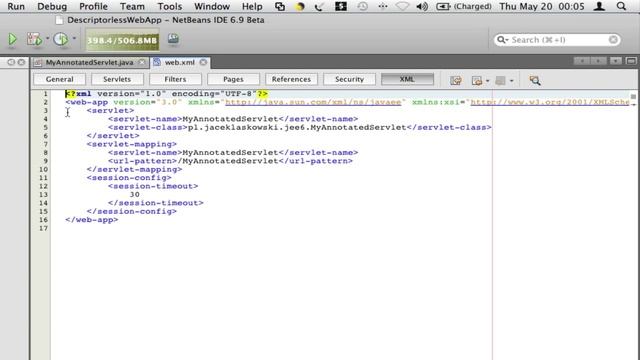Viewport: 640px width, 360px height.
Task: Click the session-timeout value 30
Action: (135, 195)
